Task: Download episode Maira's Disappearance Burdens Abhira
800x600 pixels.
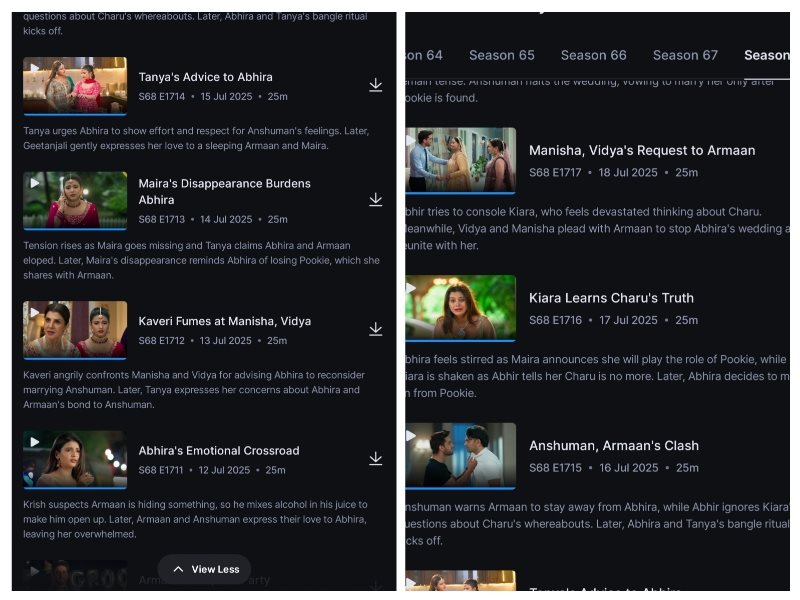Action: pos(376,199)
